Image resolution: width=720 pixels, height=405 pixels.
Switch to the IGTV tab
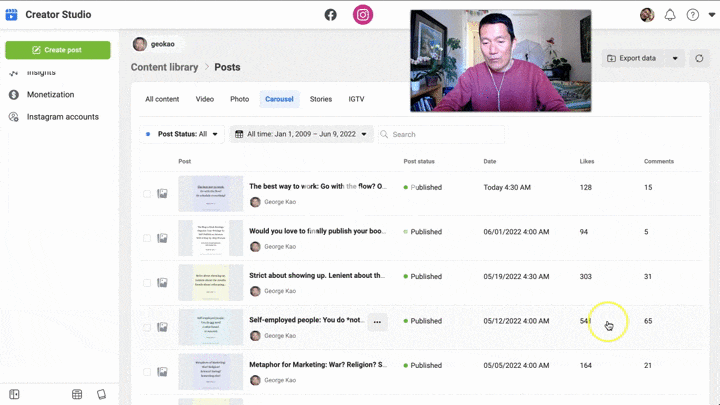356,99
